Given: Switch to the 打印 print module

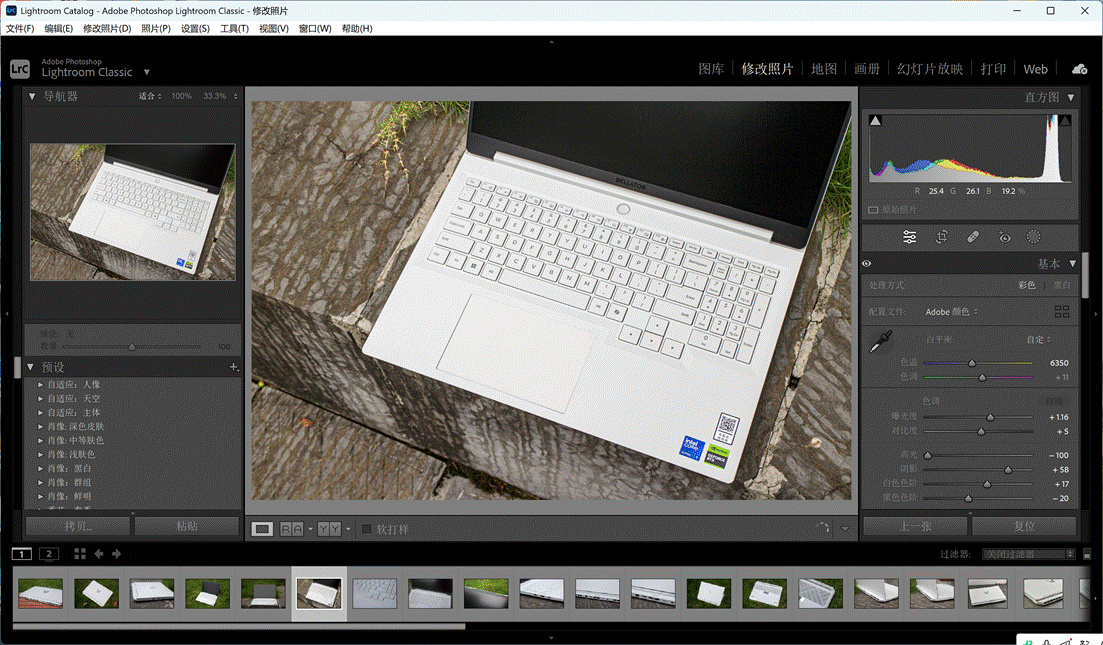Looking at the screenshot, I should pos(993,69).
